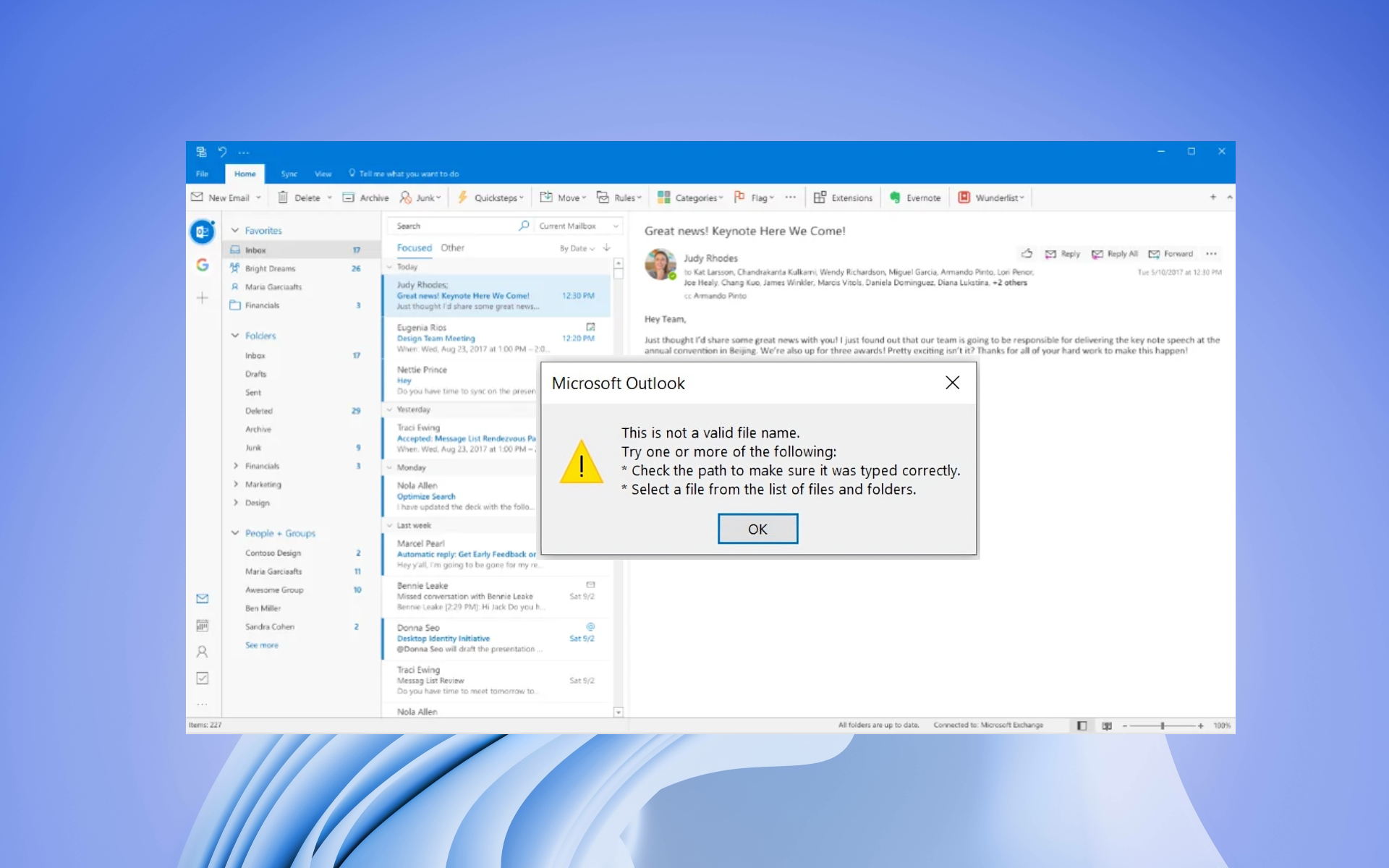
Task: Select the New Email icon
Action: point(197,197)
